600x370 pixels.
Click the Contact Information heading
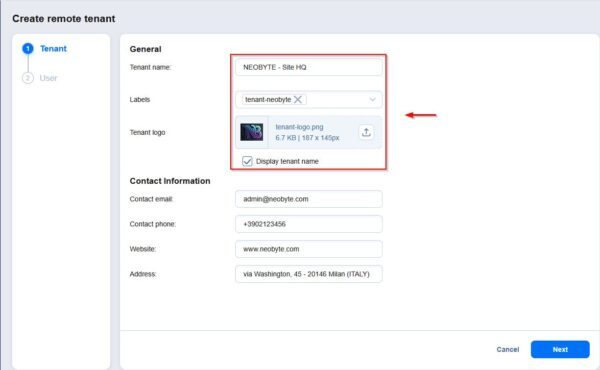[170, 181]
